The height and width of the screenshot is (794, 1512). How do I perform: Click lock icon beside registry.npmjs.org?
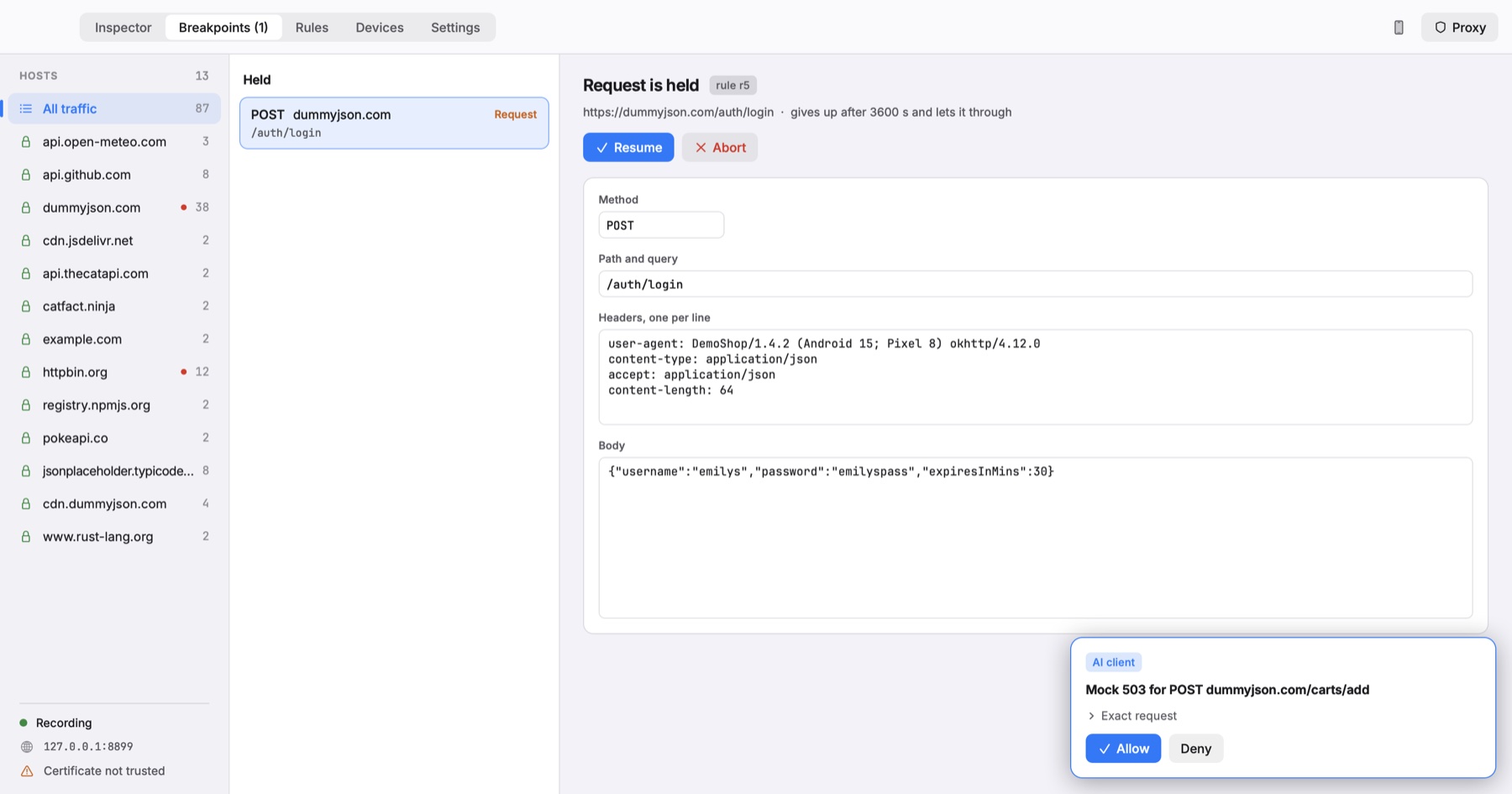pos(26,405)
